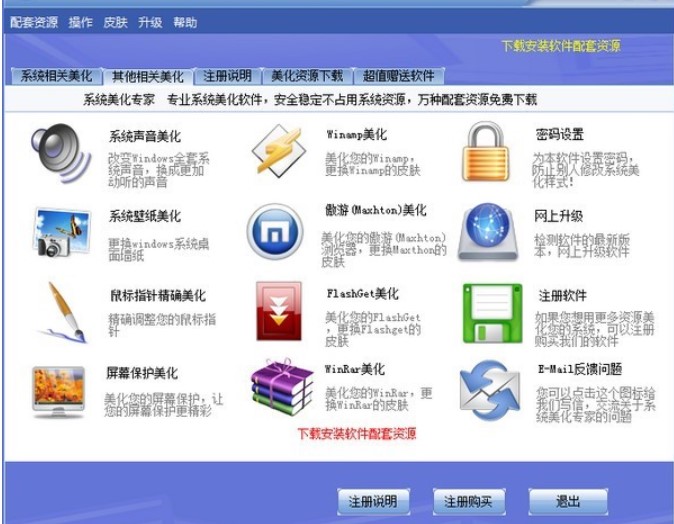Click the 注册购买 button
The width and height of the screenshot is (674, 524).
point(468,501)
